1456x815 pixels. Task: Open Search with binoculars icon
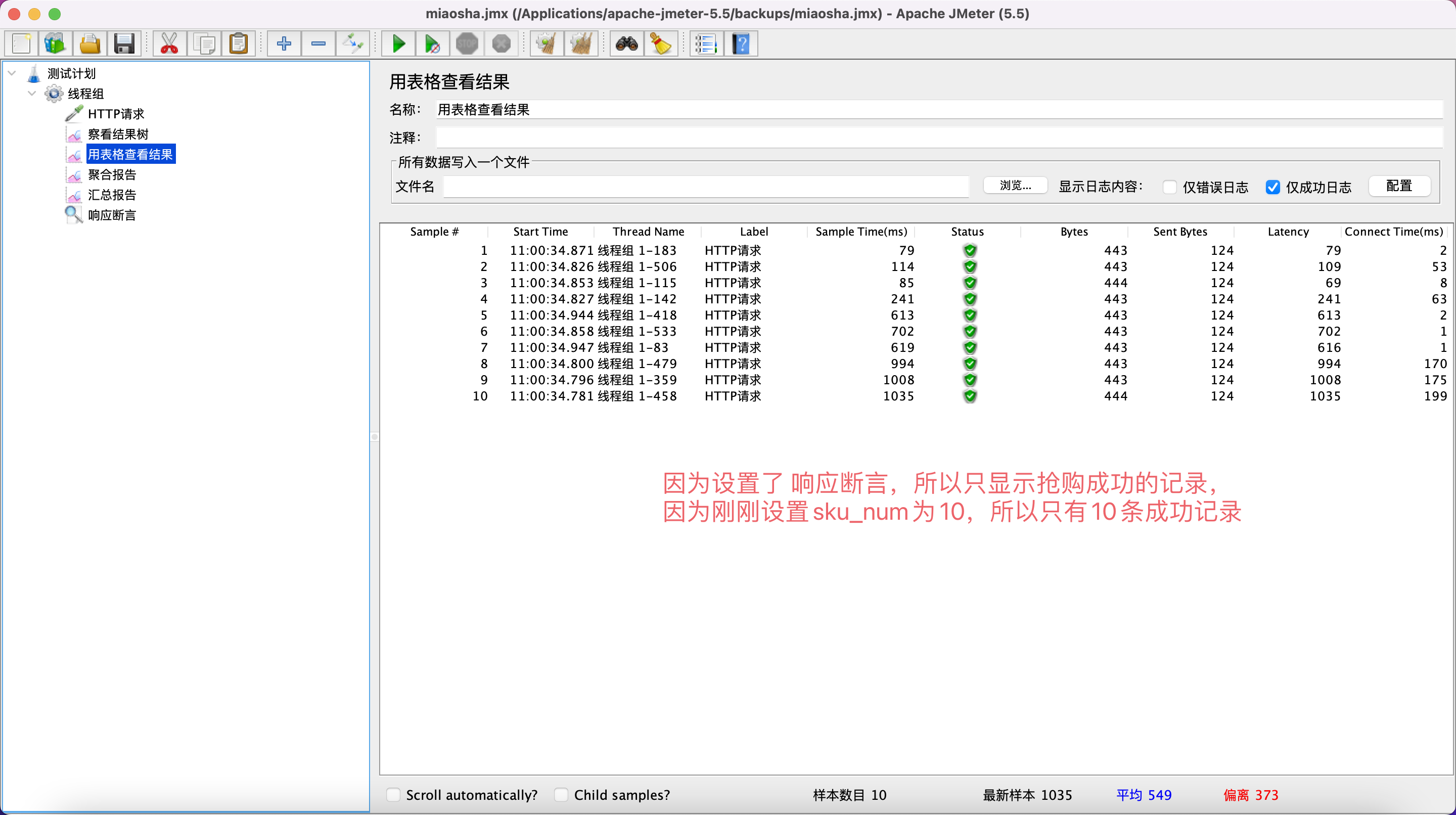(x=627, y=43)
